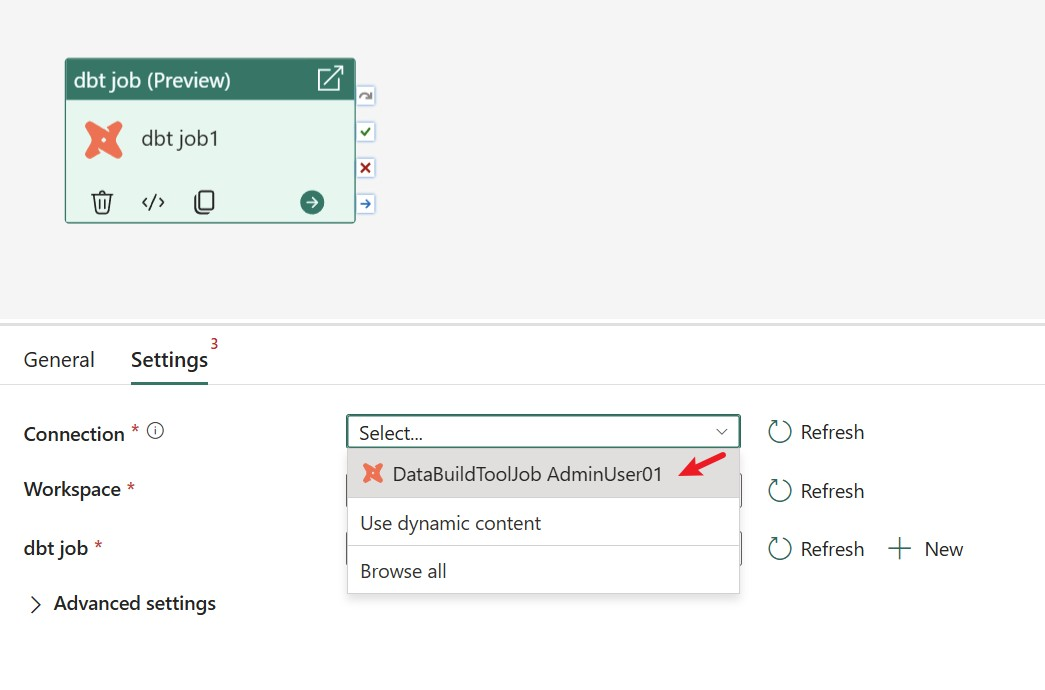Open the Connection dropdown chevron
This screenshot has height=690, width=1045.
coord(722,431)
